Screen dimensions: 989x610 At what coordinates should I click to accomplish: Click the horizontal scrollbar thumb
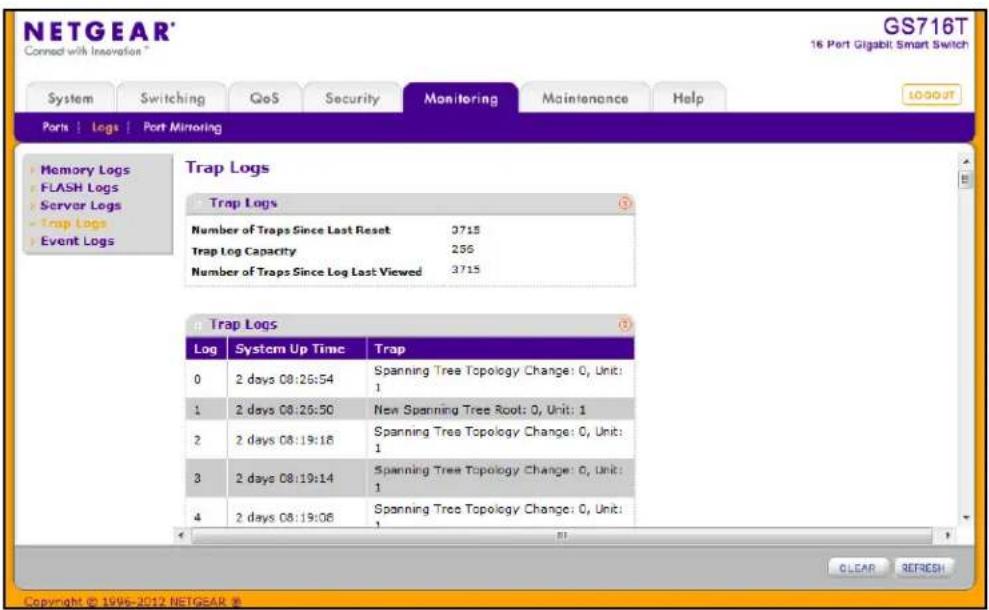(x=561, y=536)
